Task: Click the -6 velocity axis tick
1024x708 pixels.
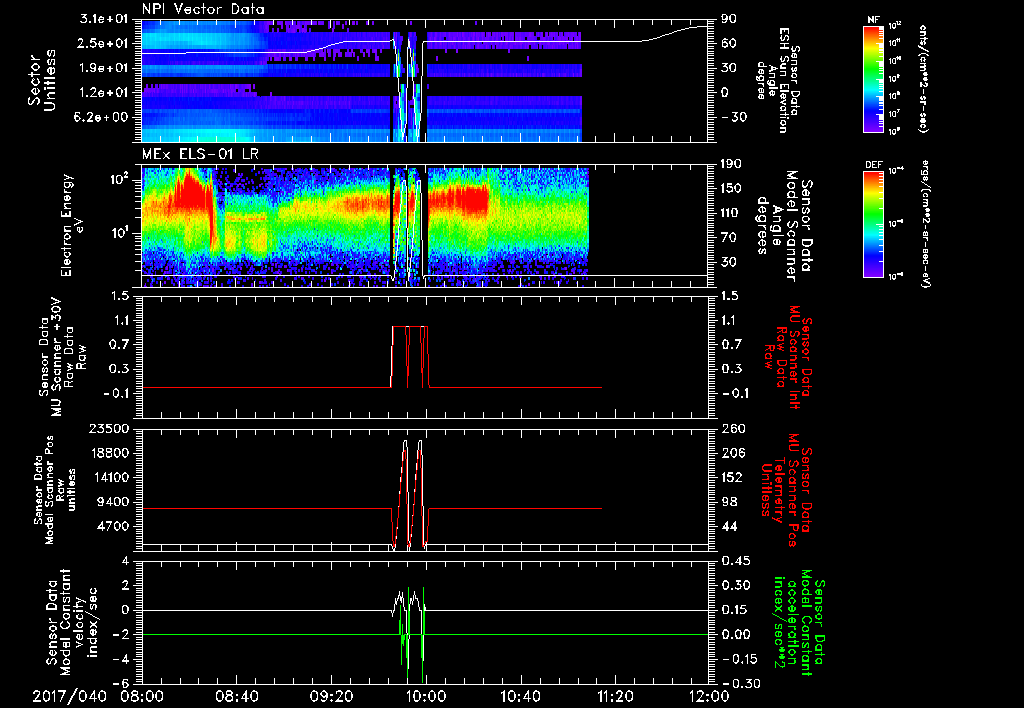Action: pos(123,684)
